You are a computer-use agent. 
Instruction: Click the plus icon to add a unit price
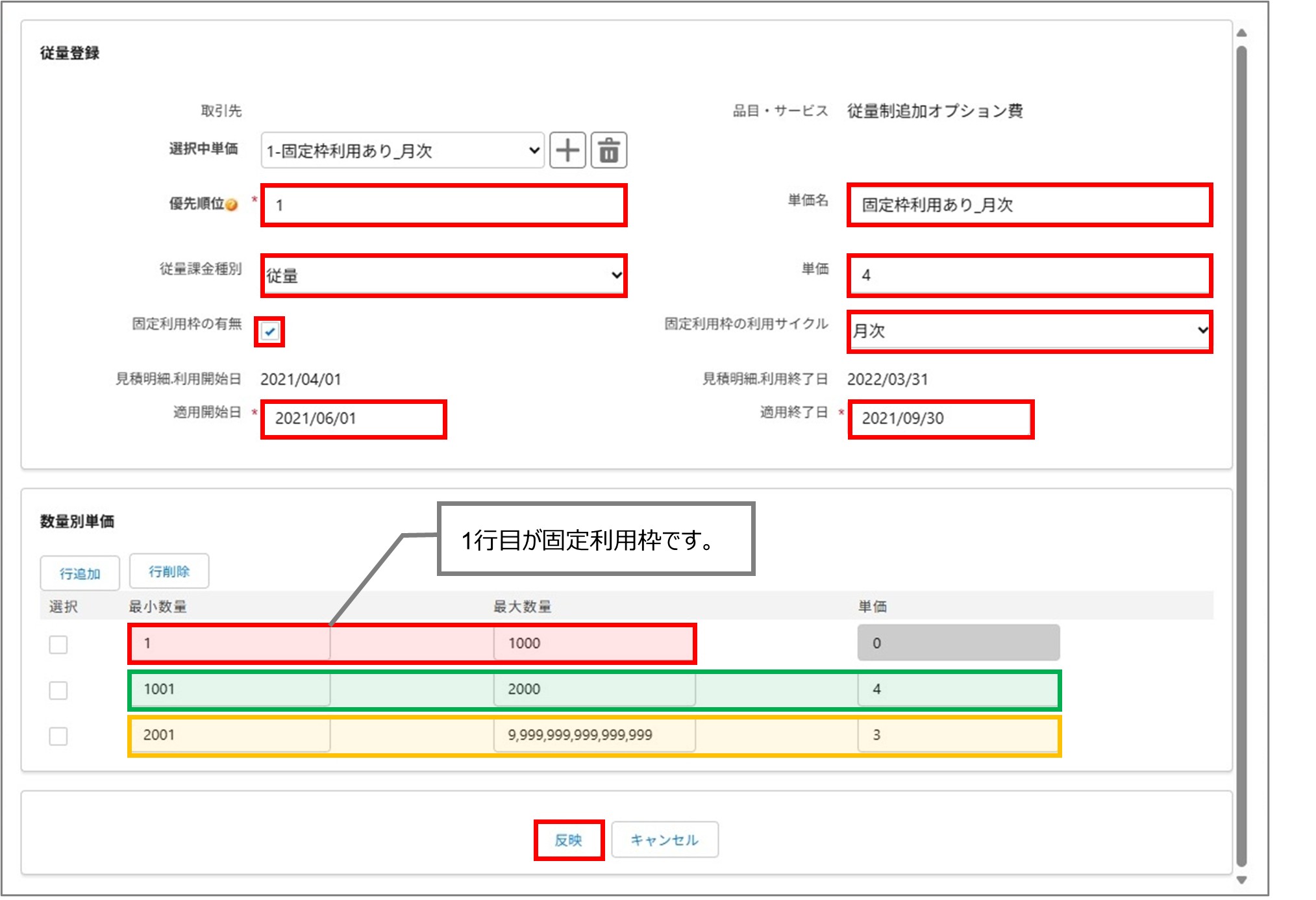coord(568,150)
